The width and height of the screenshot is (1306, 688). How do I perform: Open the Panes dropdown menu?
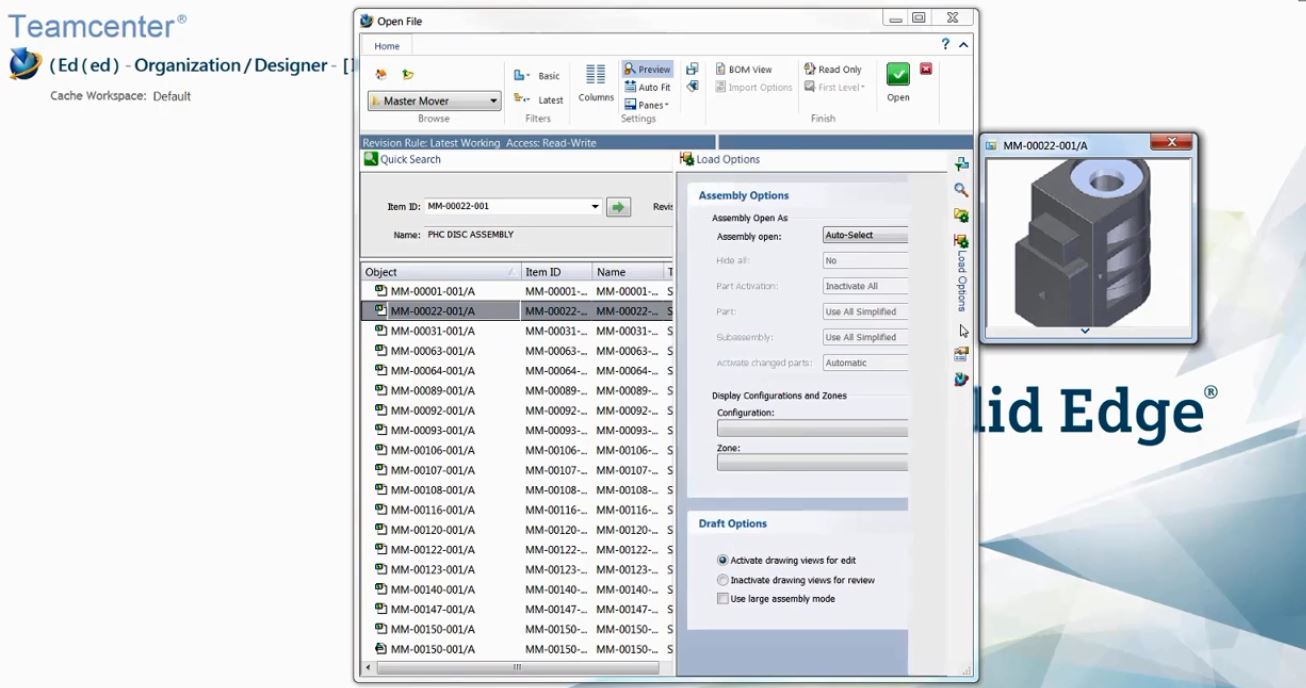(648, 105)
